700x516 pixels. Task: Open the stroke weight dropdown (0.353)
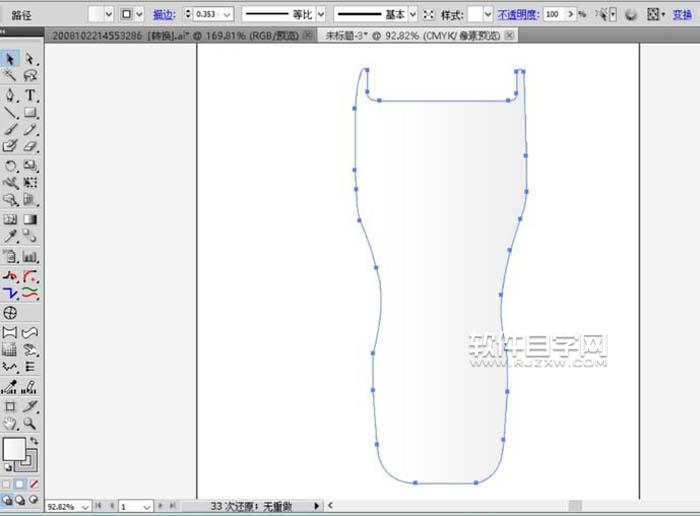pos(226,15)
